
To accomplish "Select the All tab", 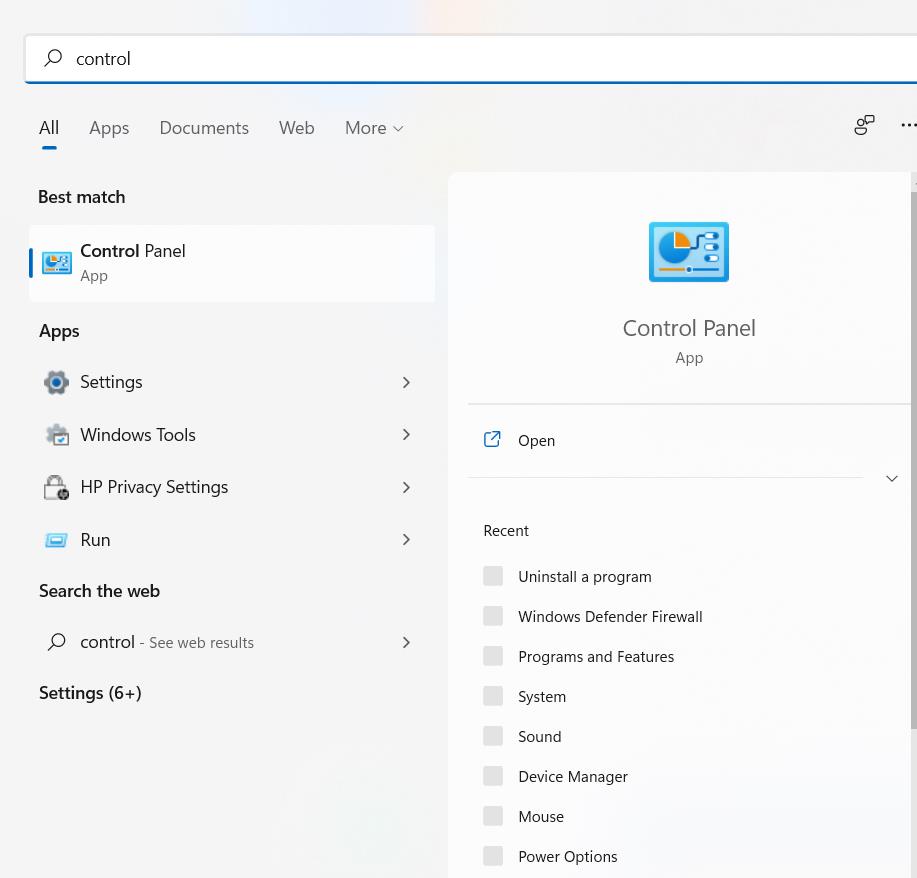I will (49, 128).
